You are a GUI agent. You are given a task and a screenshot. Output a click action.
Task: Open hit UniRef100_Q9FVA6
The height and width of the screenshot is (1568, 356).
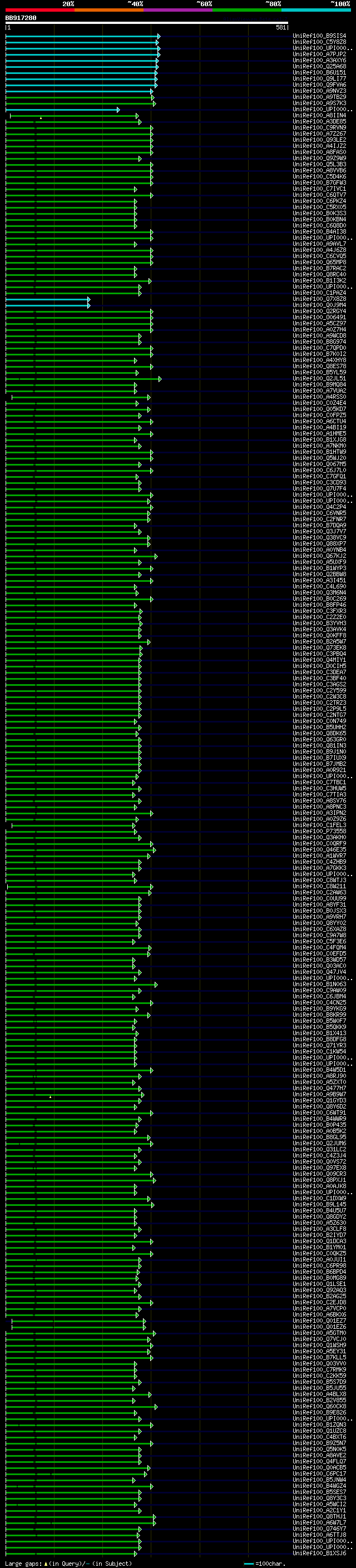[x=319, y=85]
